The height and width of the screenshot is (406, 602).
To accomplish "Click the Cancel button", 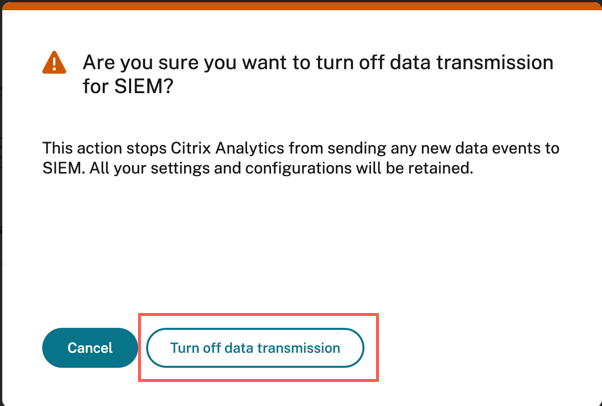I will pos(89,348).
